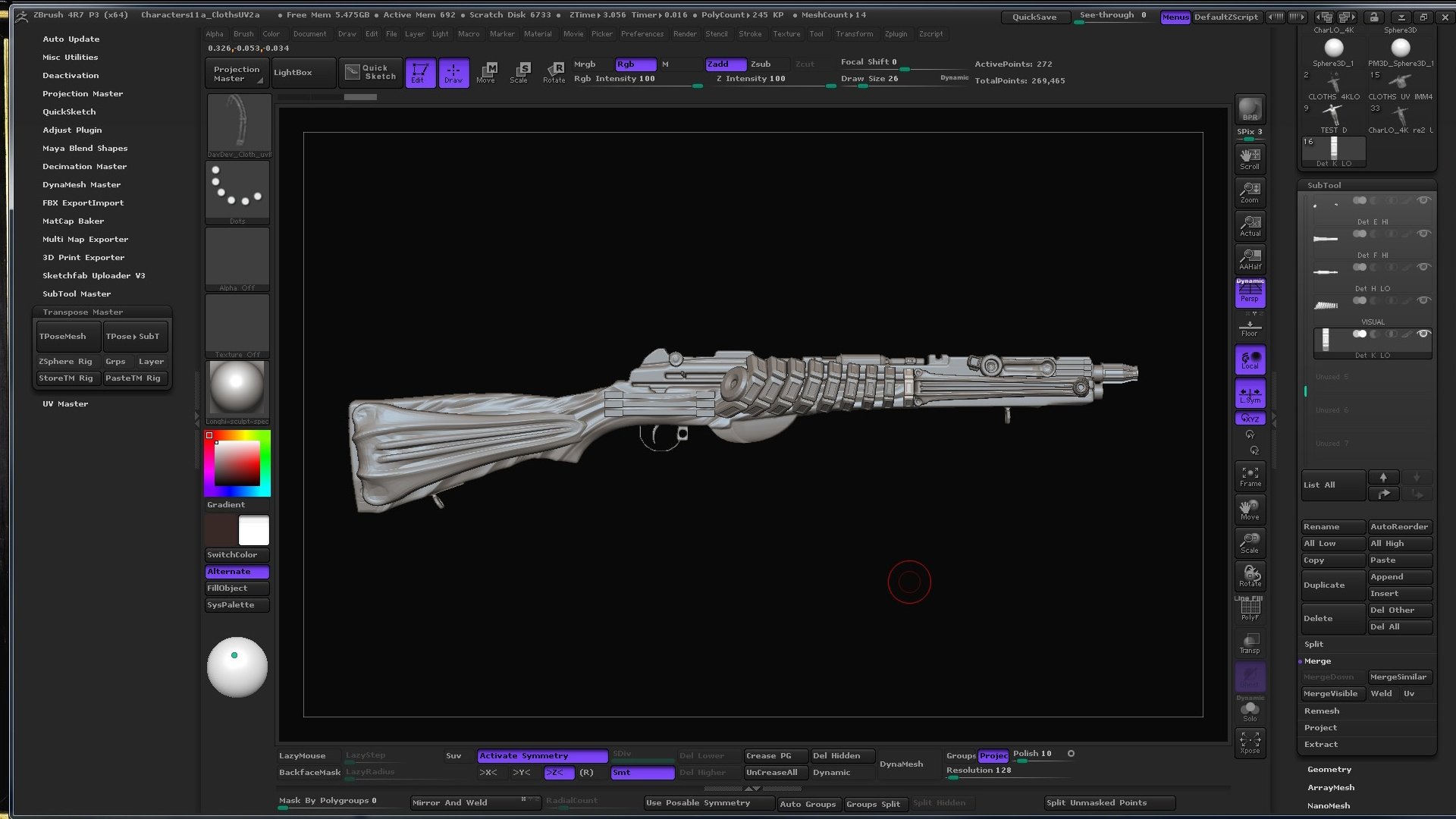
Task: Select the Rotate transform icon in top shelf
Action: click(554, 73)
